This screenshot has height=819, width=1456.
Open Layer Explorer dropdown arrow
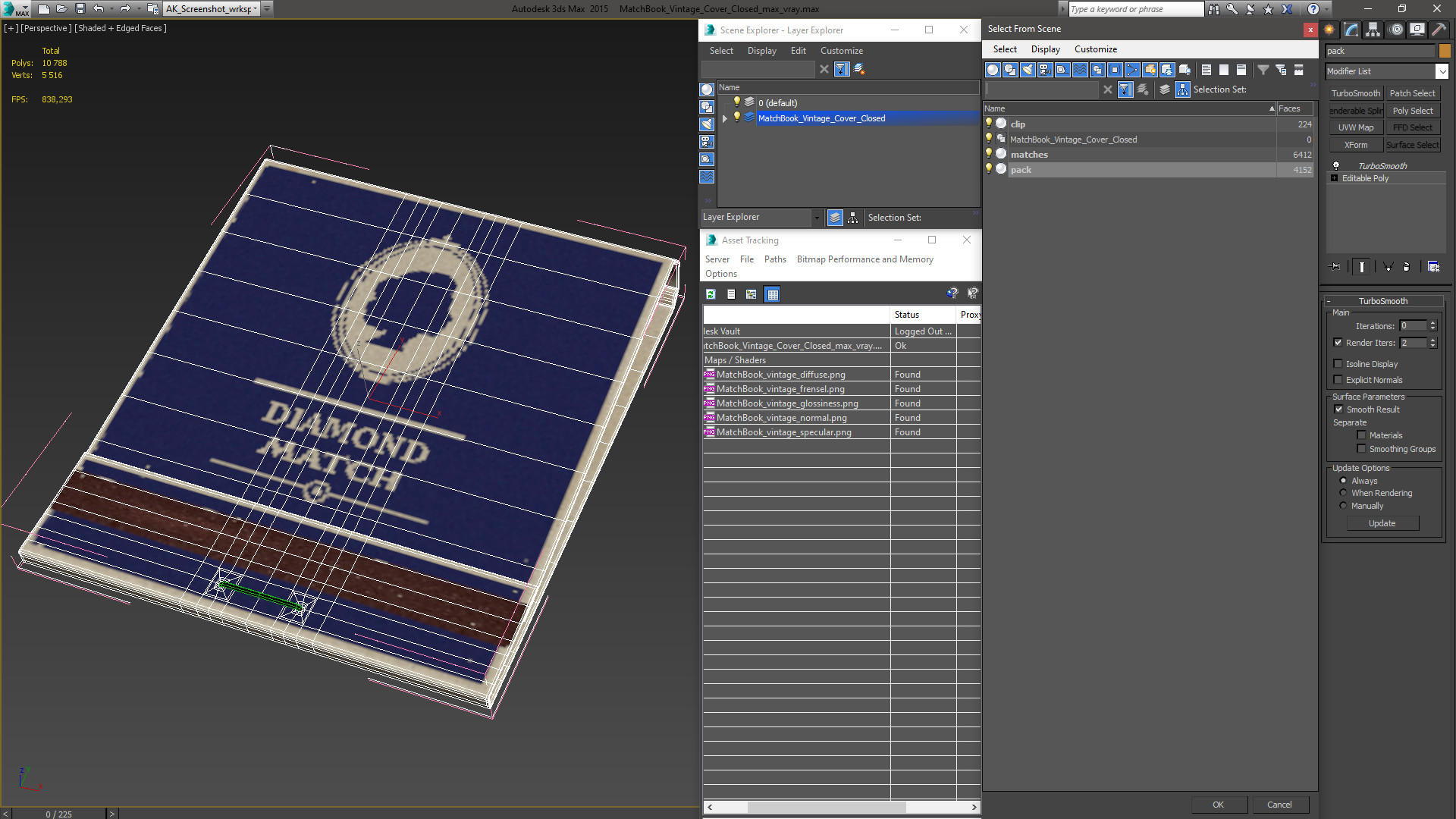(817, 218)
